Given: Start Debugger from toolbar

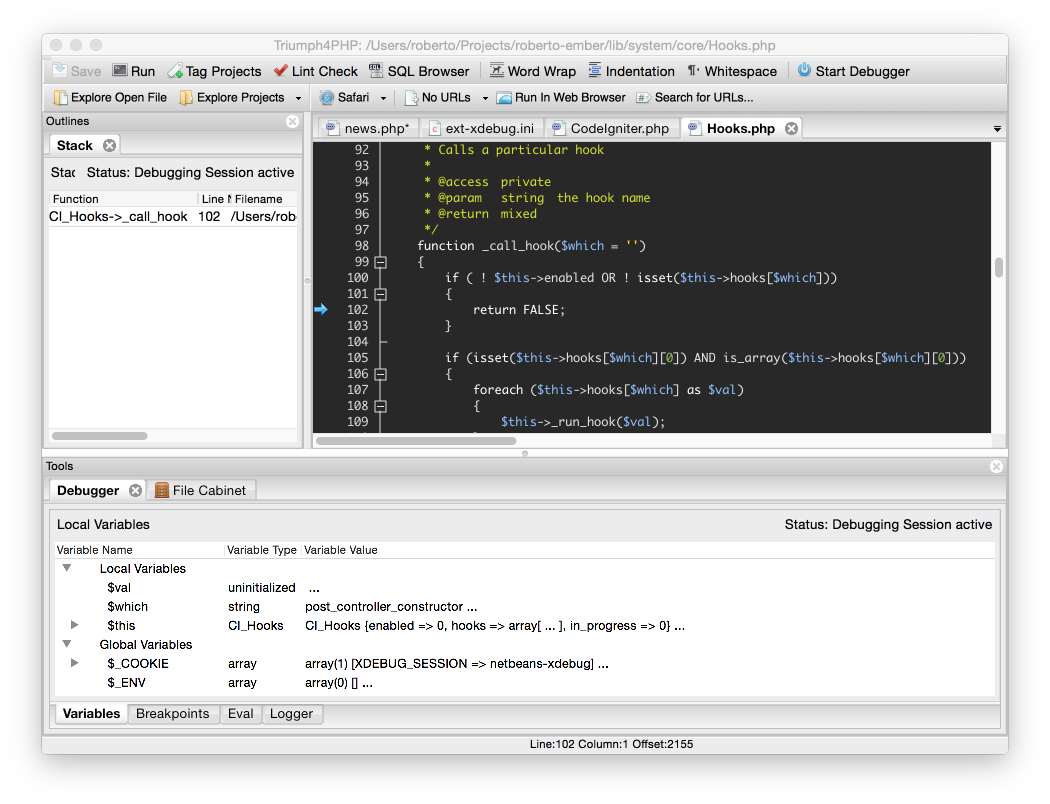Looking at the screenshot, I should tap(854, 71).
